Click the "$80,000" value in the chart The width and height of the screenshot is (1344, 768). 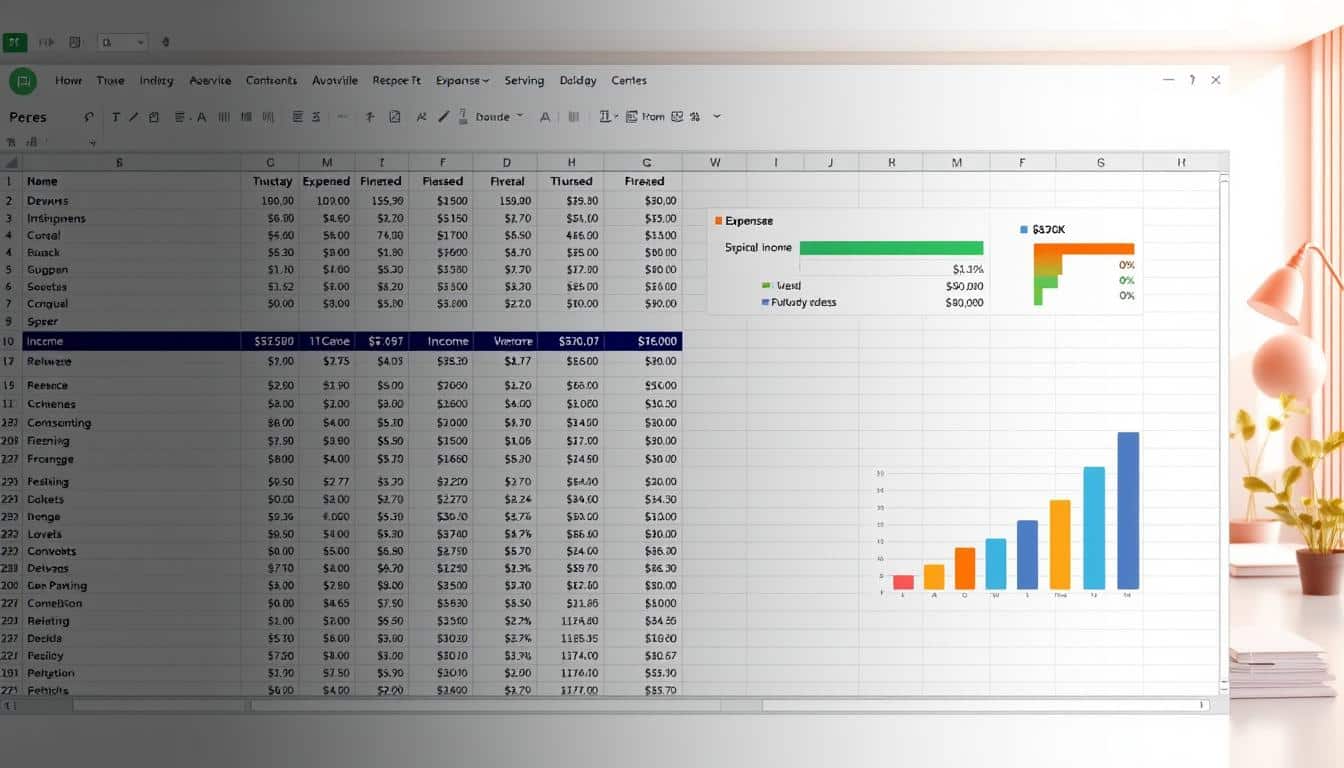coord(964,302)
